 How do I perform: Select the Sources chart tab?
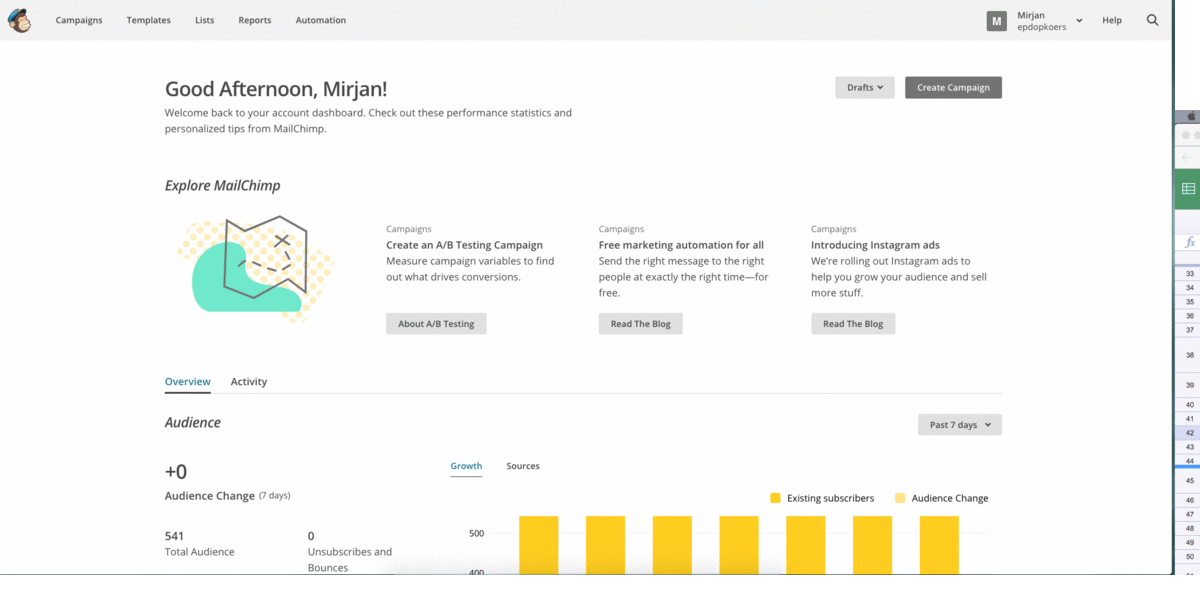click(x=522, y=466)
